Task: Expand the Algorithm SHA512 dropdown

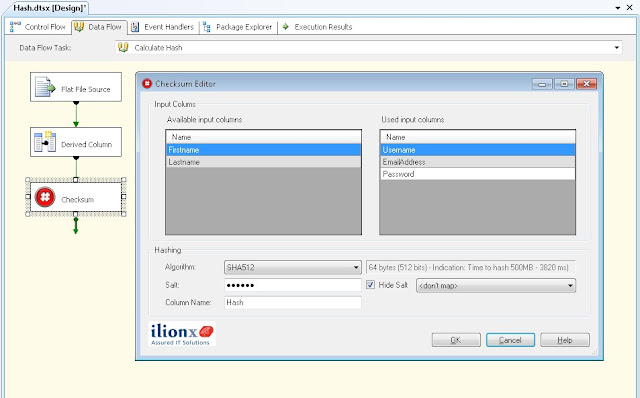Action: pos(356,268)
